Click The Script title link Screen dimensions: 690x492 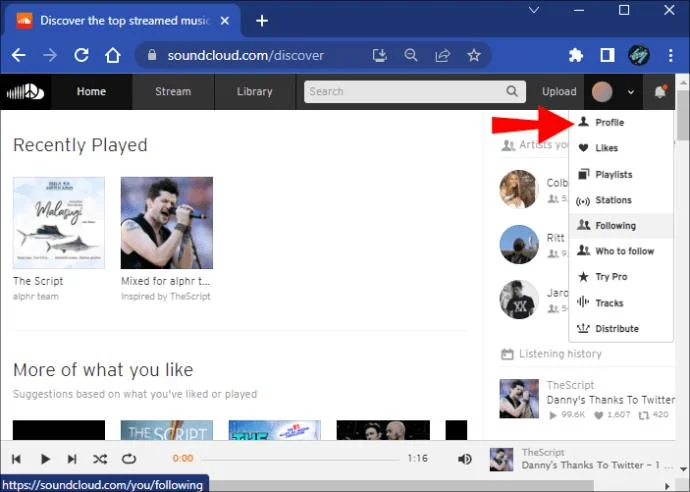pyautogui.click(x=38, y=281)
